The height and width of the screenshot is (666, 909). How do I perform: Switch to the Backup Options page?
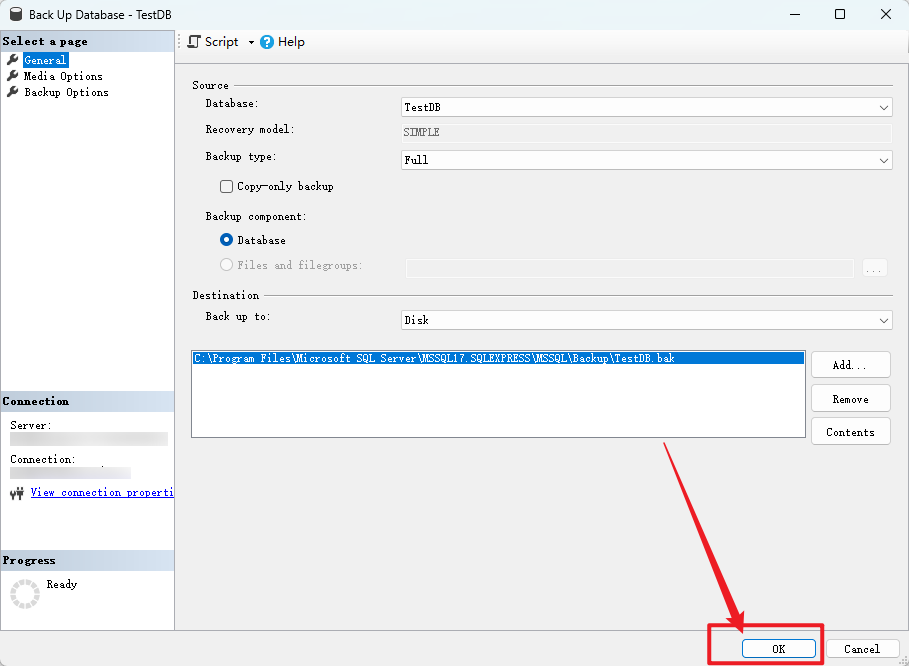tap(66, 92)
